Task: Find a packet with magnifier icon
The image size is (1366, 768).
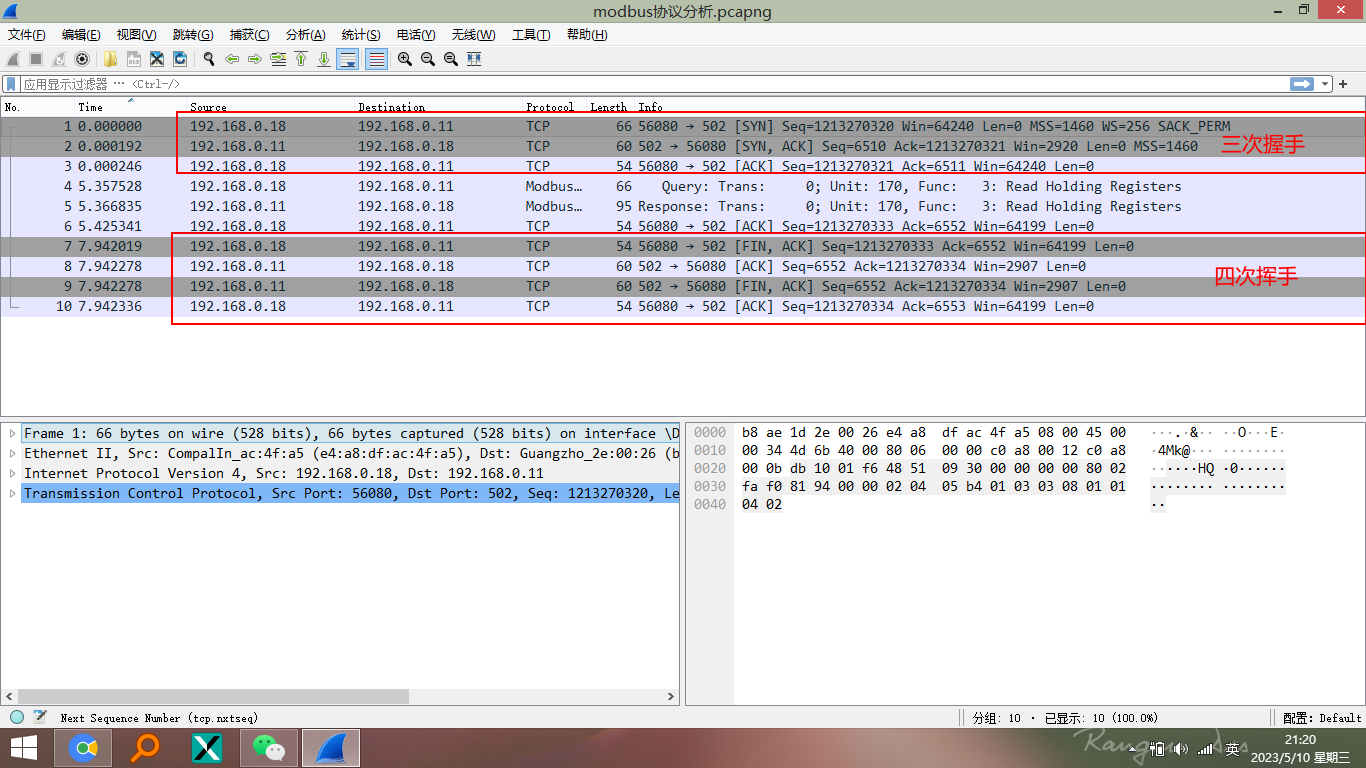Action: pos(208,59)
